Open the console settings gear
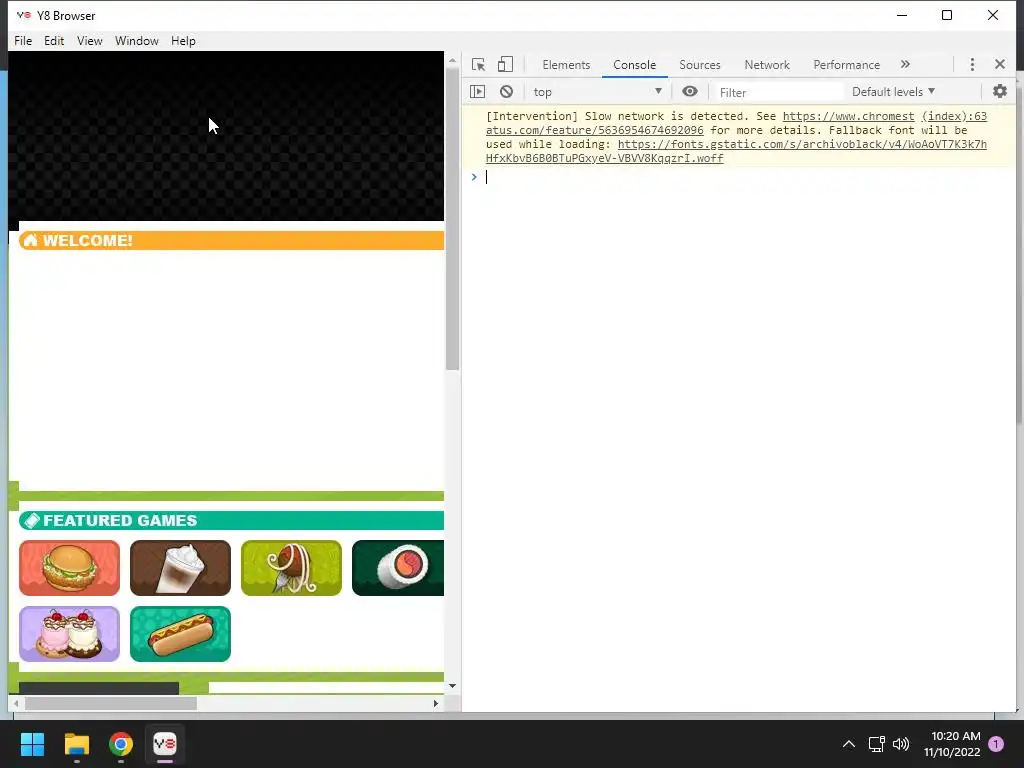The image size is (1024, 768). [x=1000, y=91]
